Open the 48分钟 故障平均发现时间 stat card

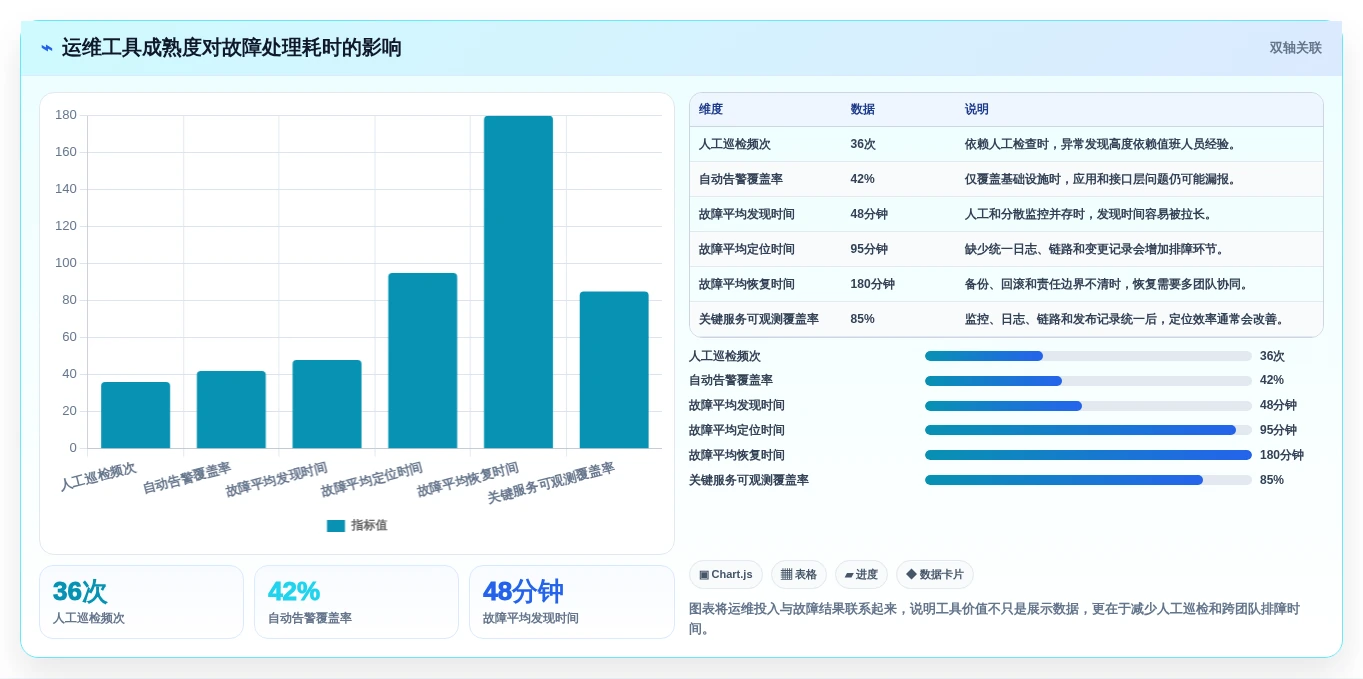(572, 602)
